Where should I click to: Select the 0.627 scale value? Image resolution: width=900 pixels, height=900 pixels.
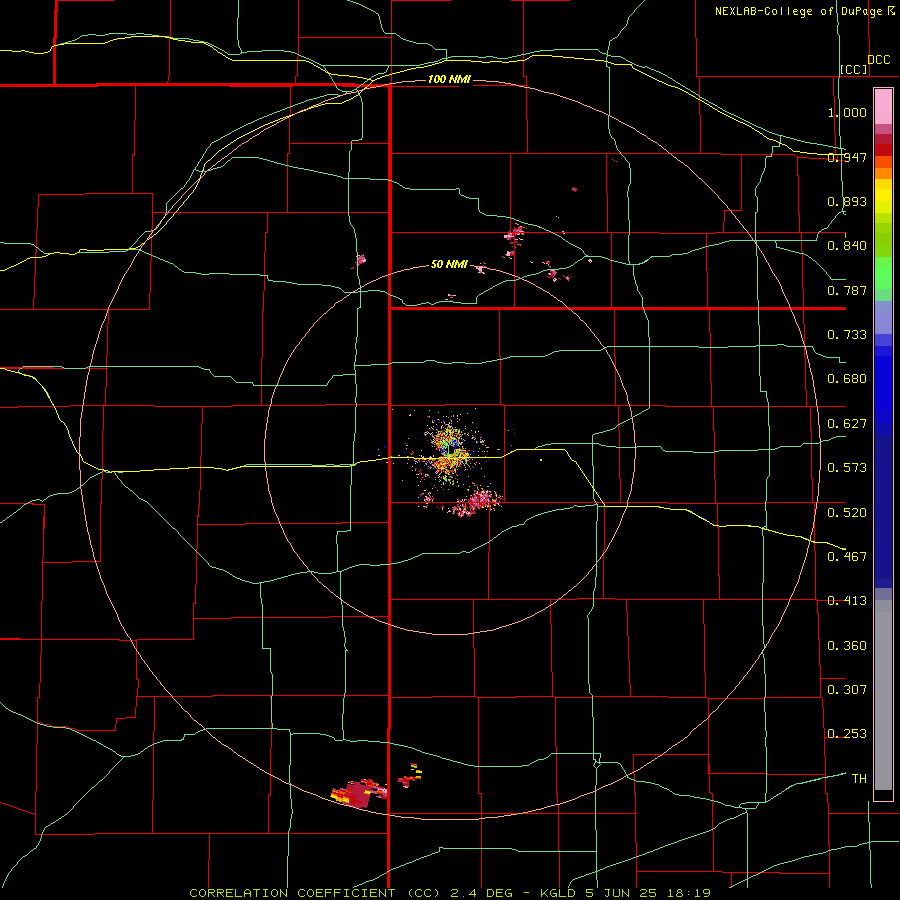click(847, 424)
